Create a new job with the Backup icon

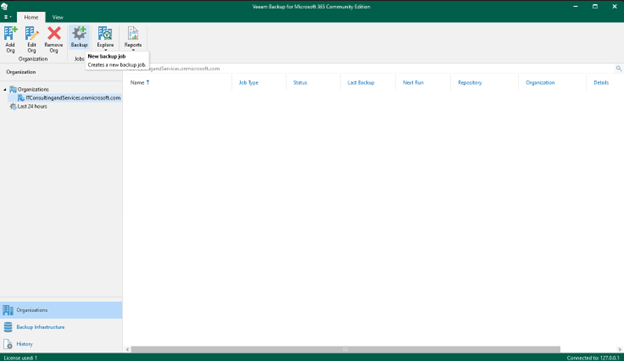79,37
